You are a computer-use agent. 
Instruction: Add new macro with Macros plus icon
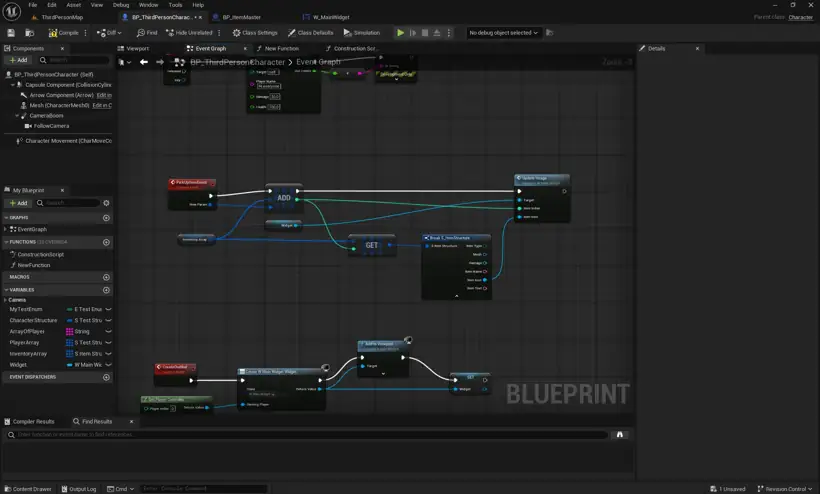[x=106, y=277]
